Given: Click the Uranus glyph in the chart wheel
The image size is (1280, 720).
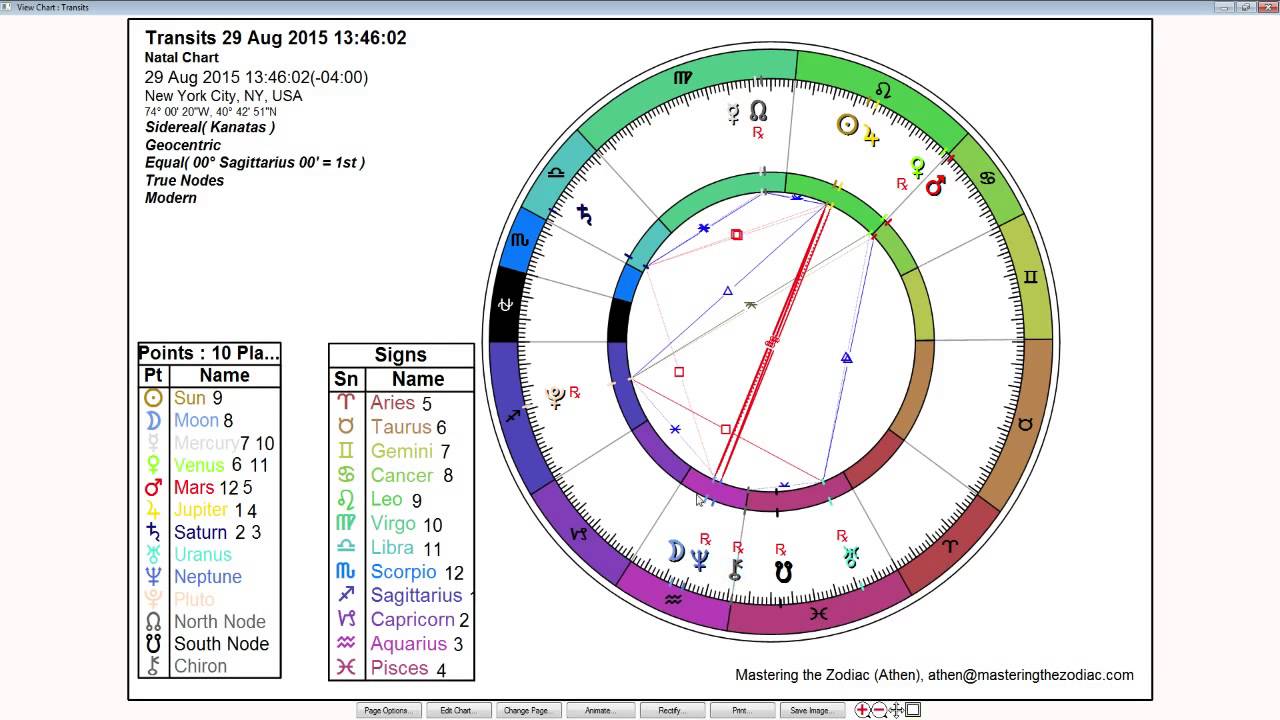Looking at the screenshot, I should click(851, 557).
